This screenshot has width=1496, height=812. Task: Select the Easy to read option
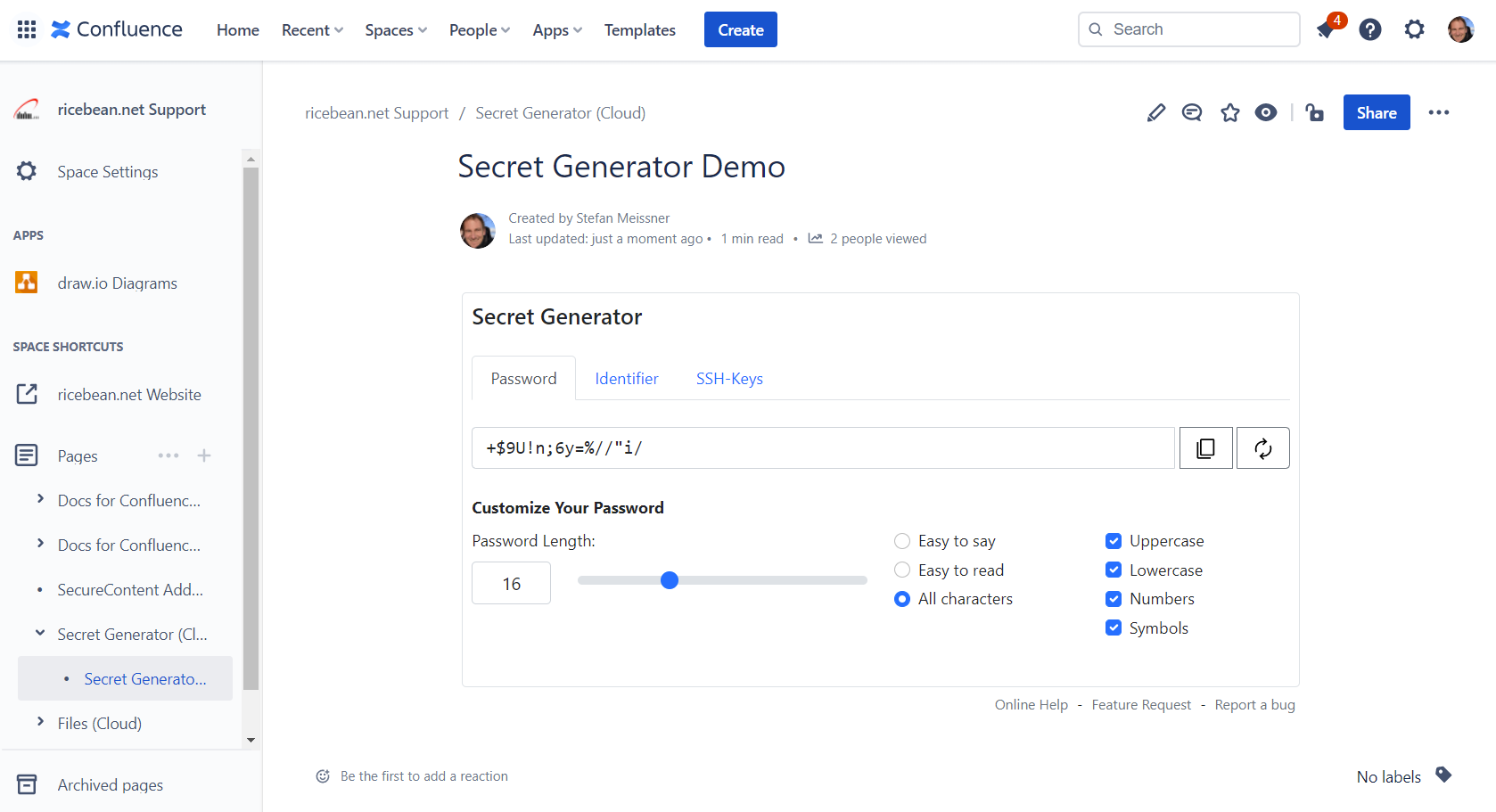tap(902, 570)
